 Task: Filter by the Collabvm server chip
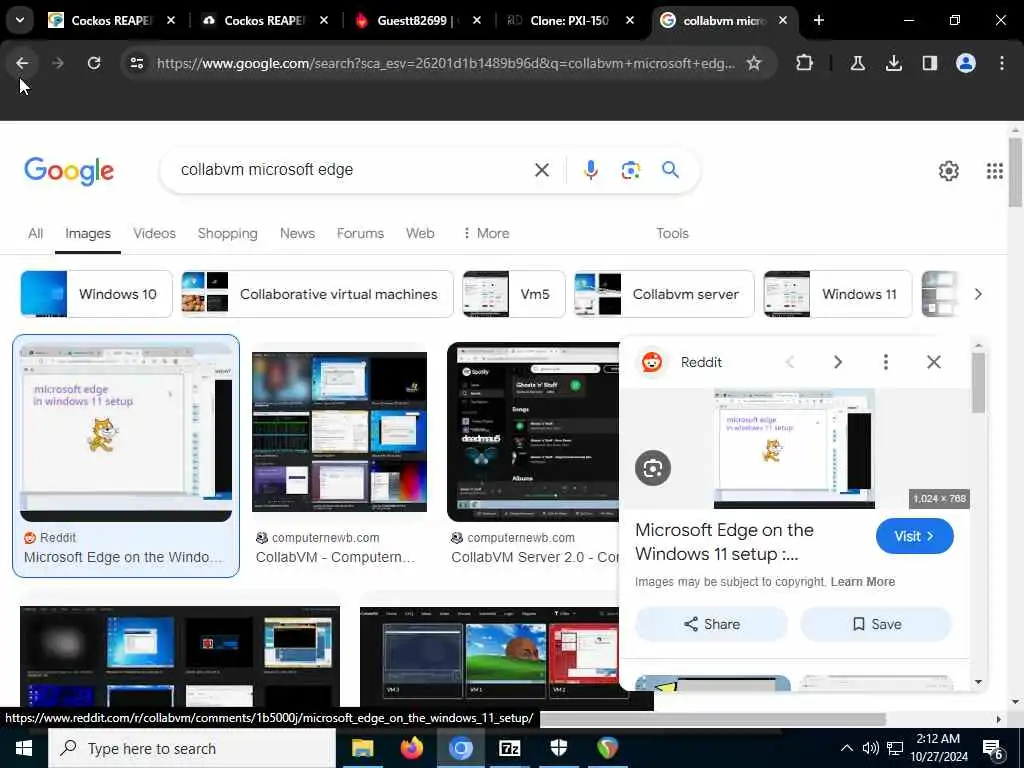tap(664, 294)
